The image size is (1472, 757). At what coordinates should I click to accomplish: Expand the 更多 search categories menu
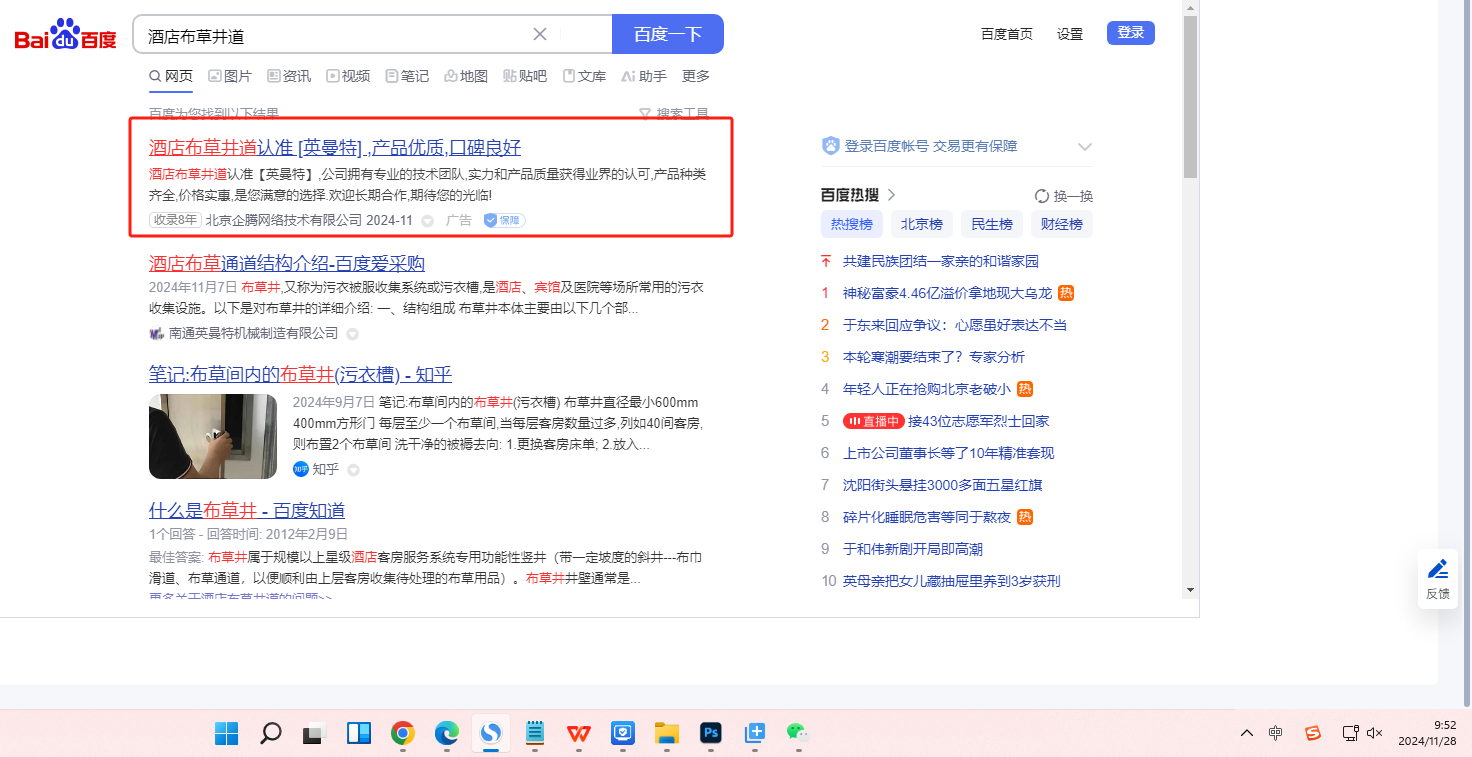pos(695,76)
